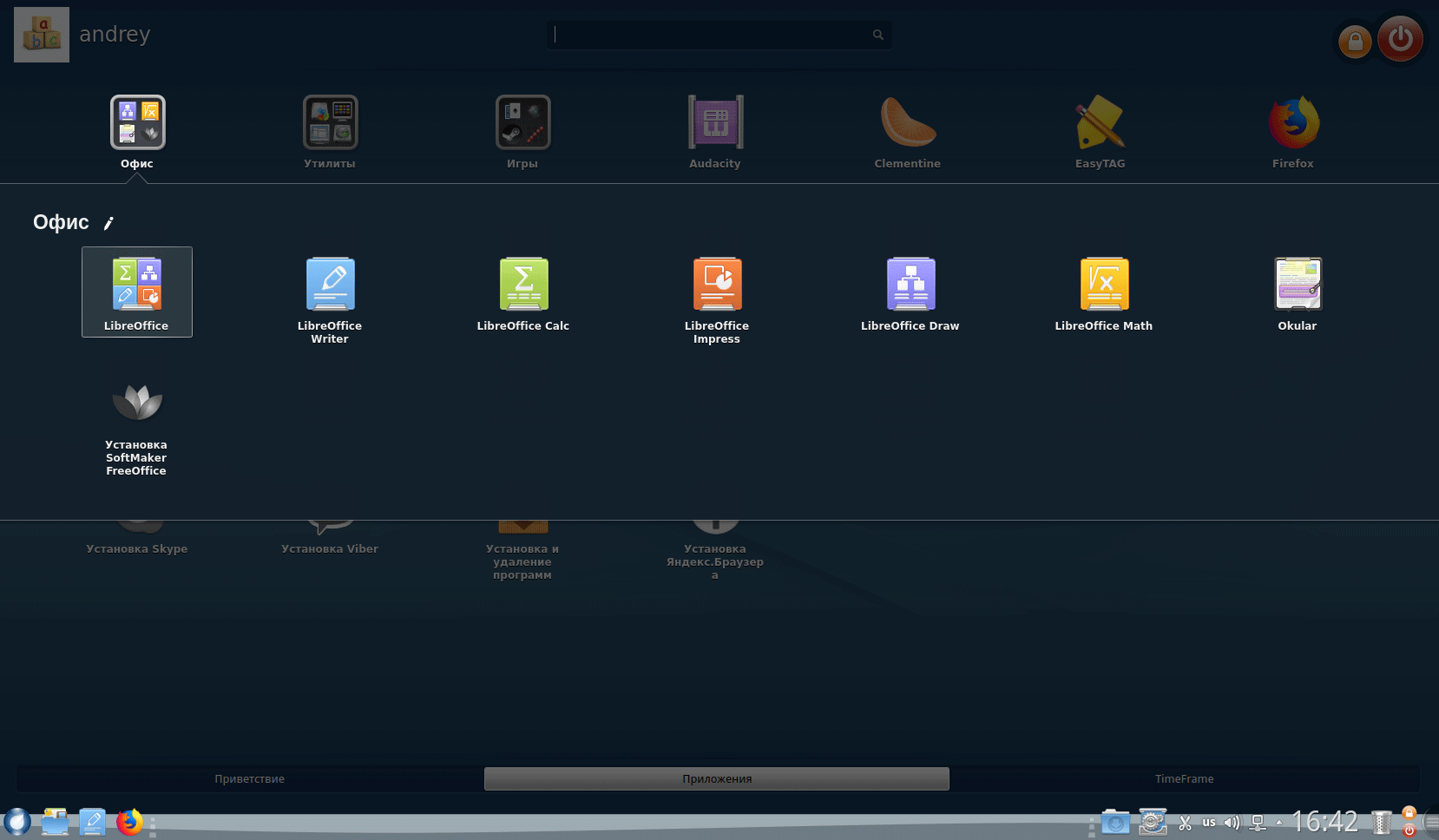Open Clementine music player
The width and height of the screenshot is (1439, 840).
(x=908, y=122)
